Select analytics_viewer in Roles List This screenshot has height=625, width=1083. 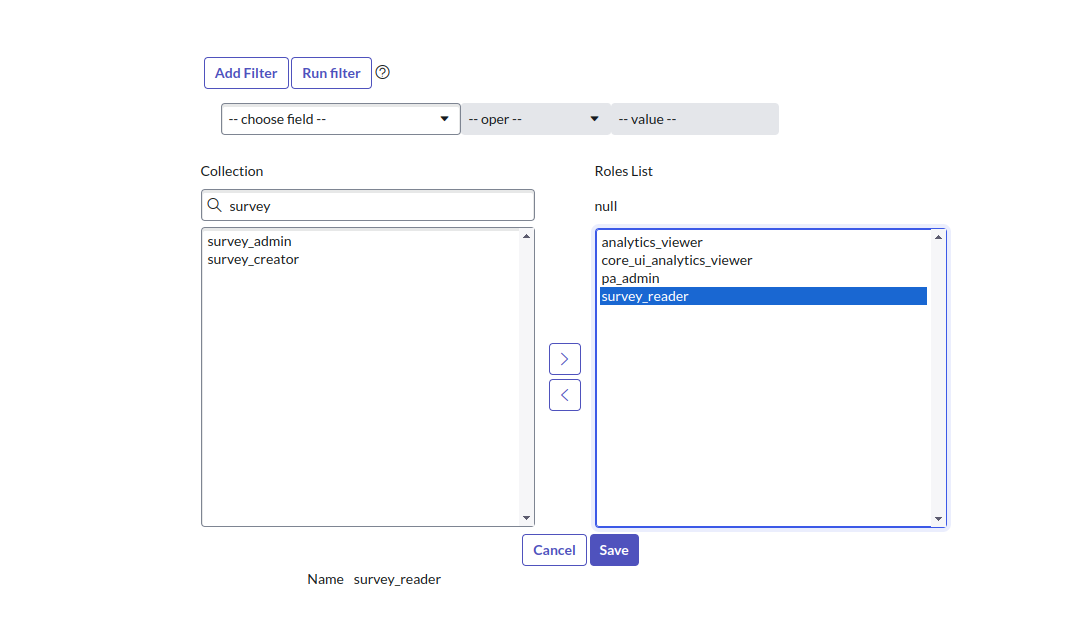point(652,243)
